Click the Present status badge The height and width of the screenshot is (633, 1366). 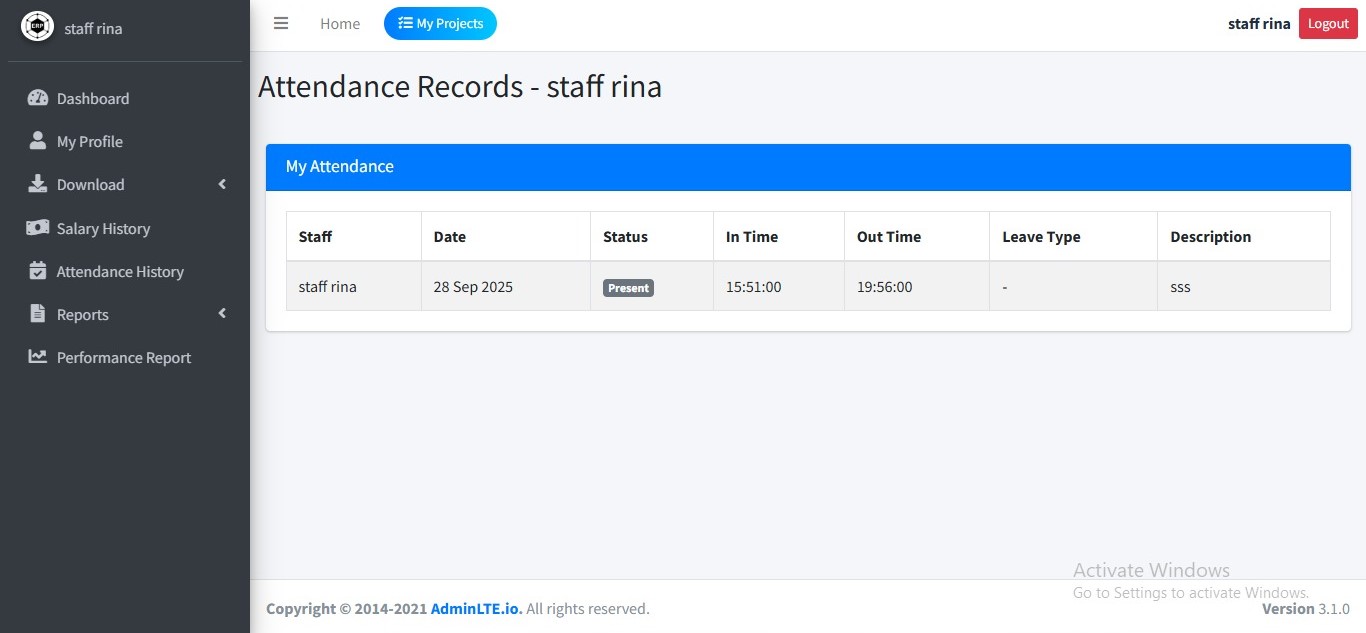pyautogui.click(x=628, y=287)
